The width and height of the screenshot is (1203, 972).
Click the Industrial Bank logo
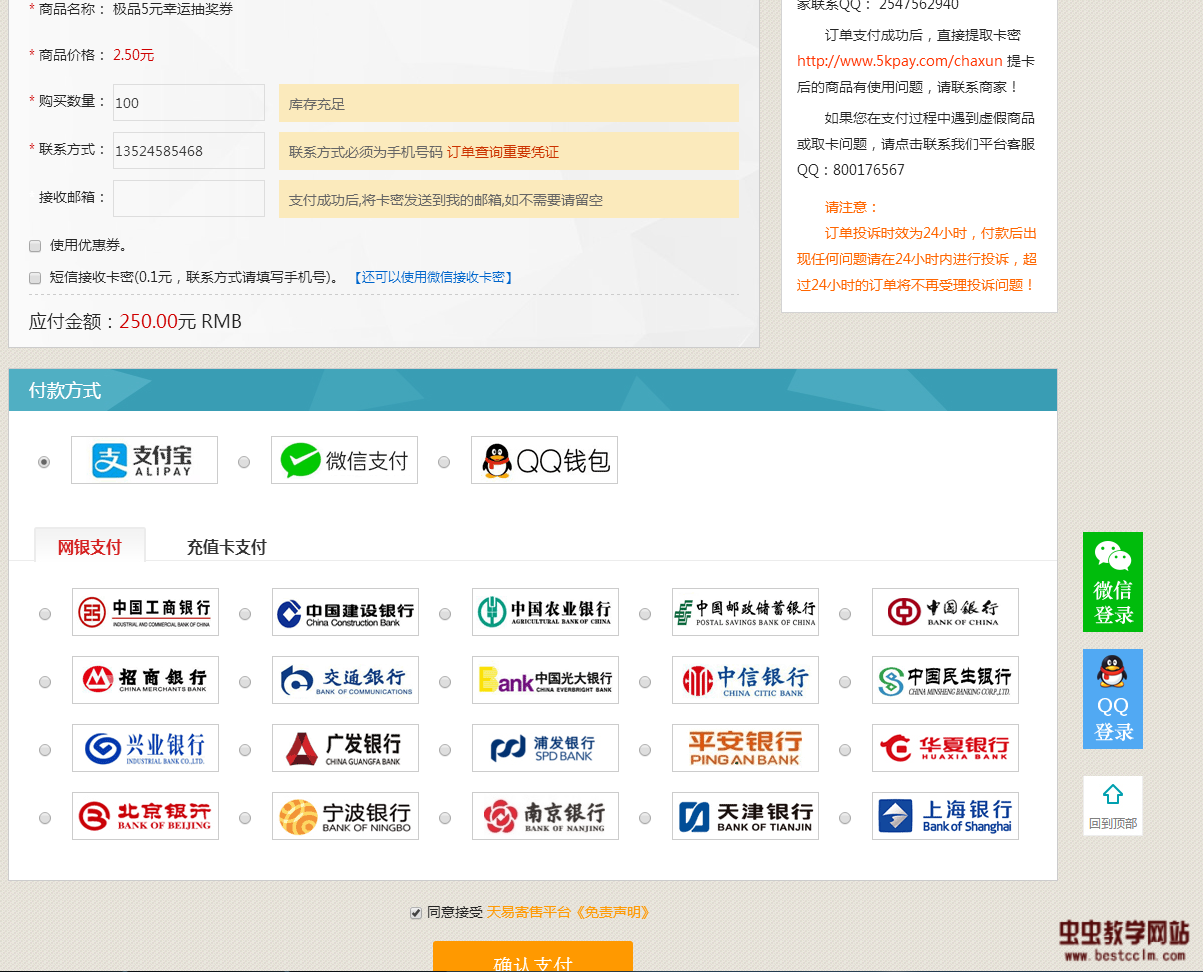pos(145,748)
